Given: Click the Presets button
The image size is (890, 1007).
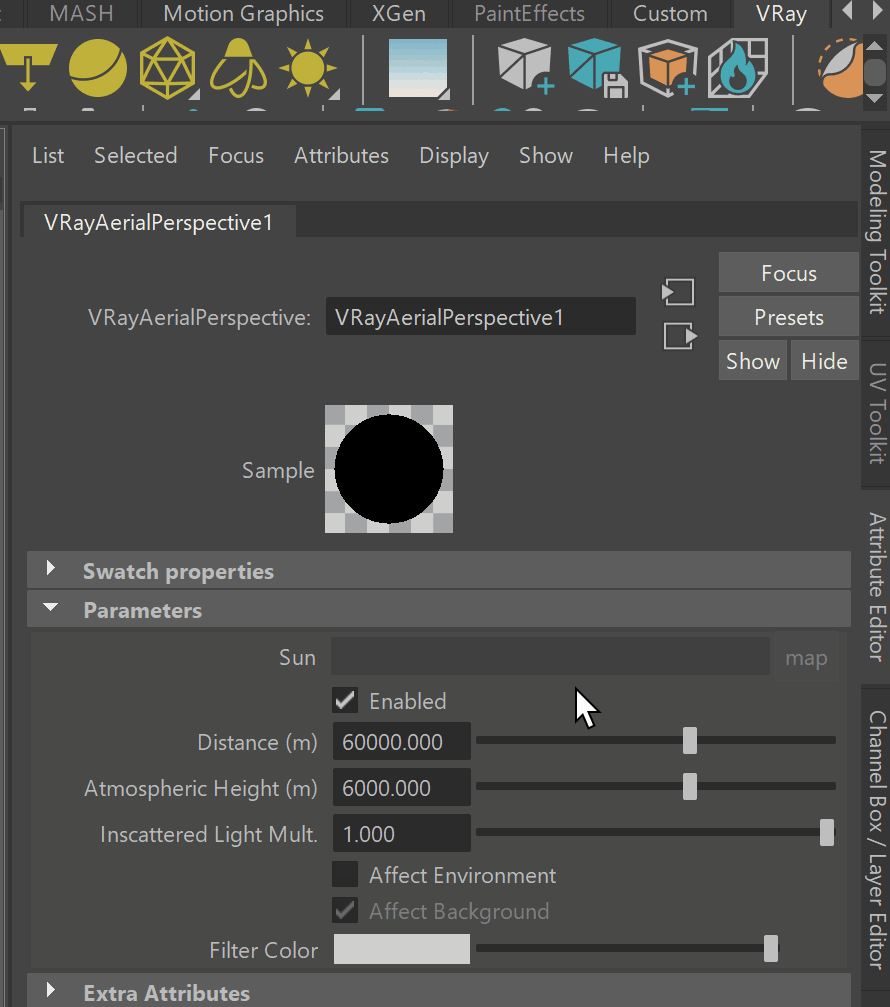Looking at the screenshot, I should click(x=789, y=317).
